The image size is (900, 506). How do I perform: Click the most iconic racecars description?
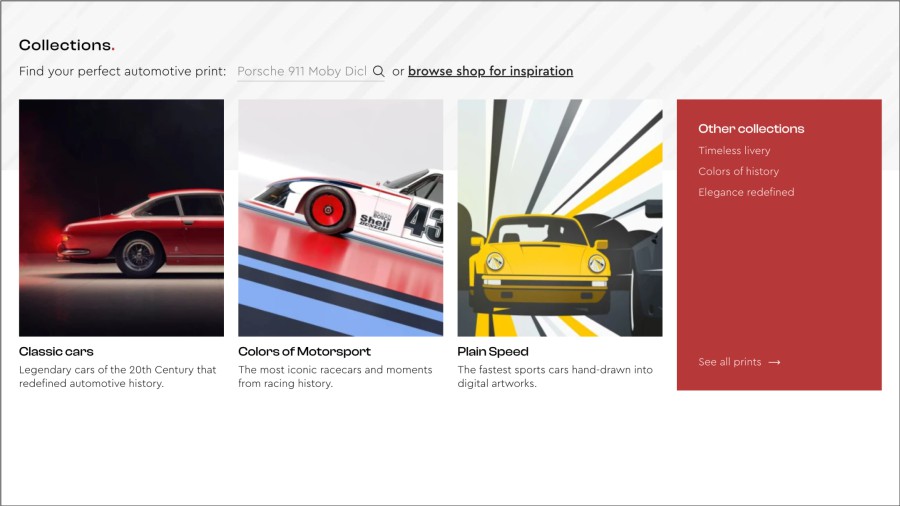coord(335,376)
